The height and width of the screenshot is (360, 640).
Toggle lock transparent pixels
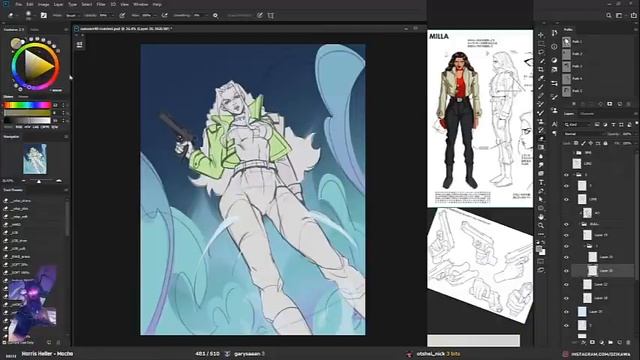576,143
